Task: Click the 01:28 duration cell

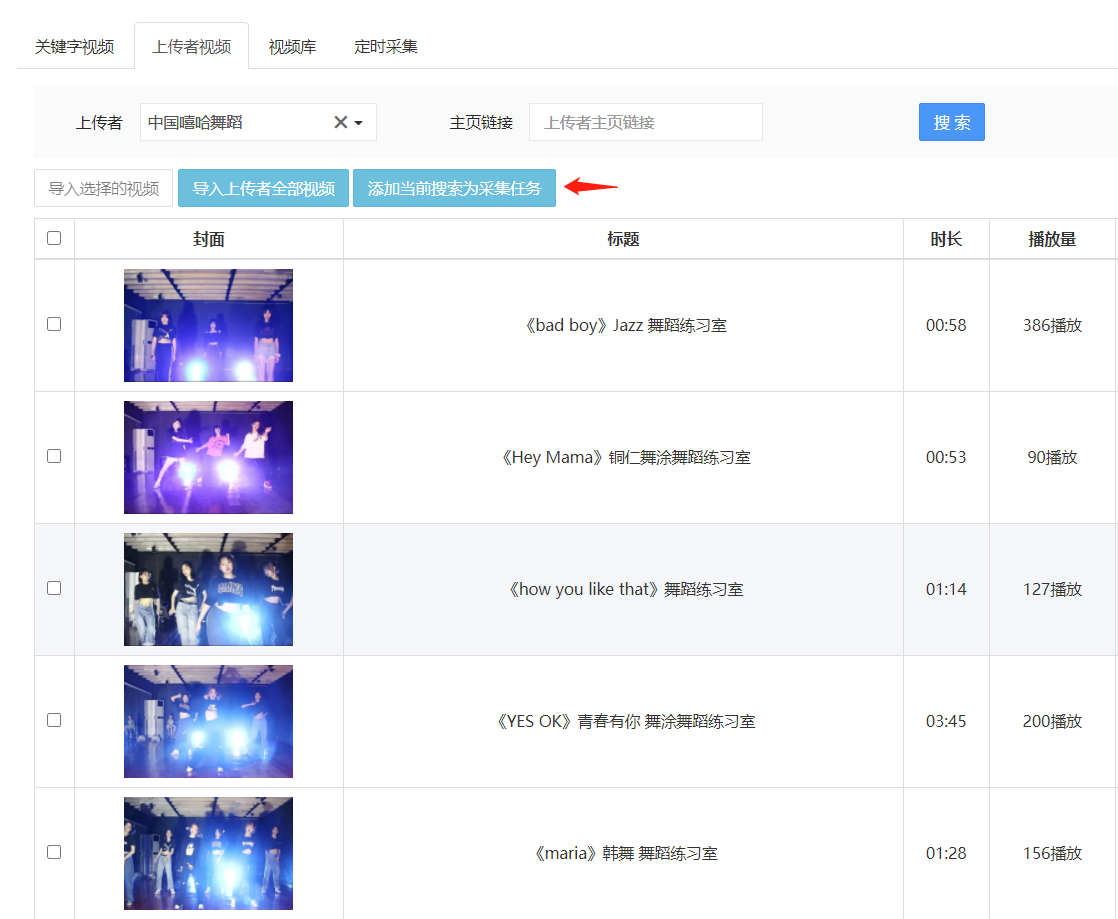Action: click(946, 853)
